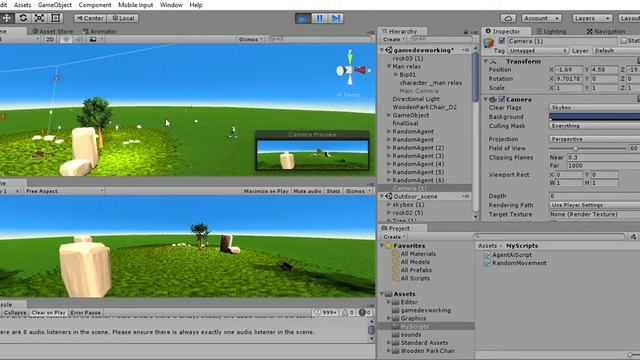The height and width of the screenshot is (360, 640).
Task: Click the Clipping Planes Far input field
Action: pyautogui.click(x=603, y=166)
